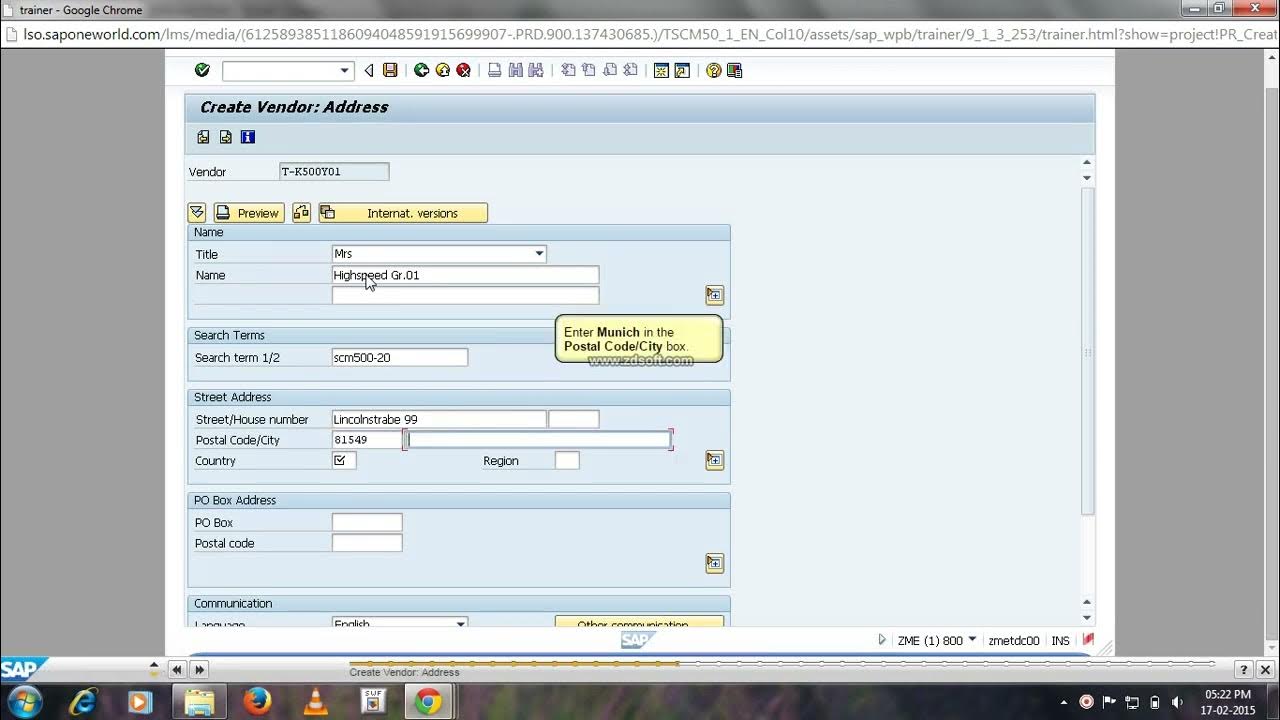Click the Customize Local Layout icon
The height and width of the screenshot is (720, 1280).
[734, 70]
